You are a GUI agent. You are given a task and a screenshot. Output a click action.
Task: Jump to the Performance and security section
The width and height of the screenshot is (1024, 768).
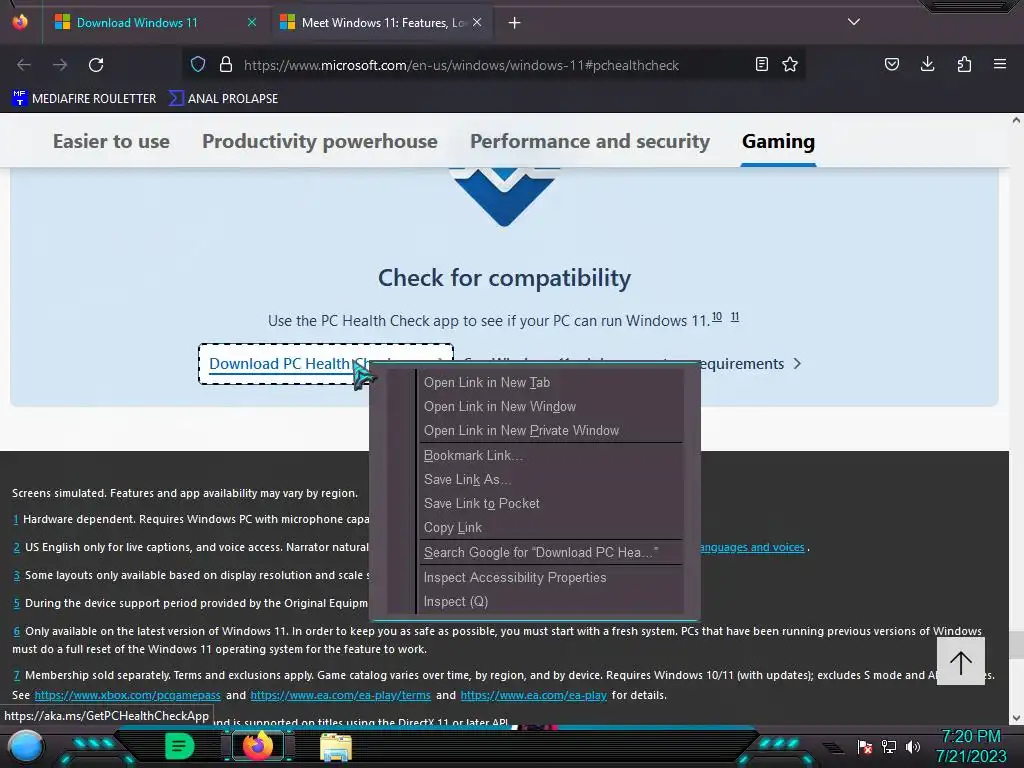click(590, 141)
